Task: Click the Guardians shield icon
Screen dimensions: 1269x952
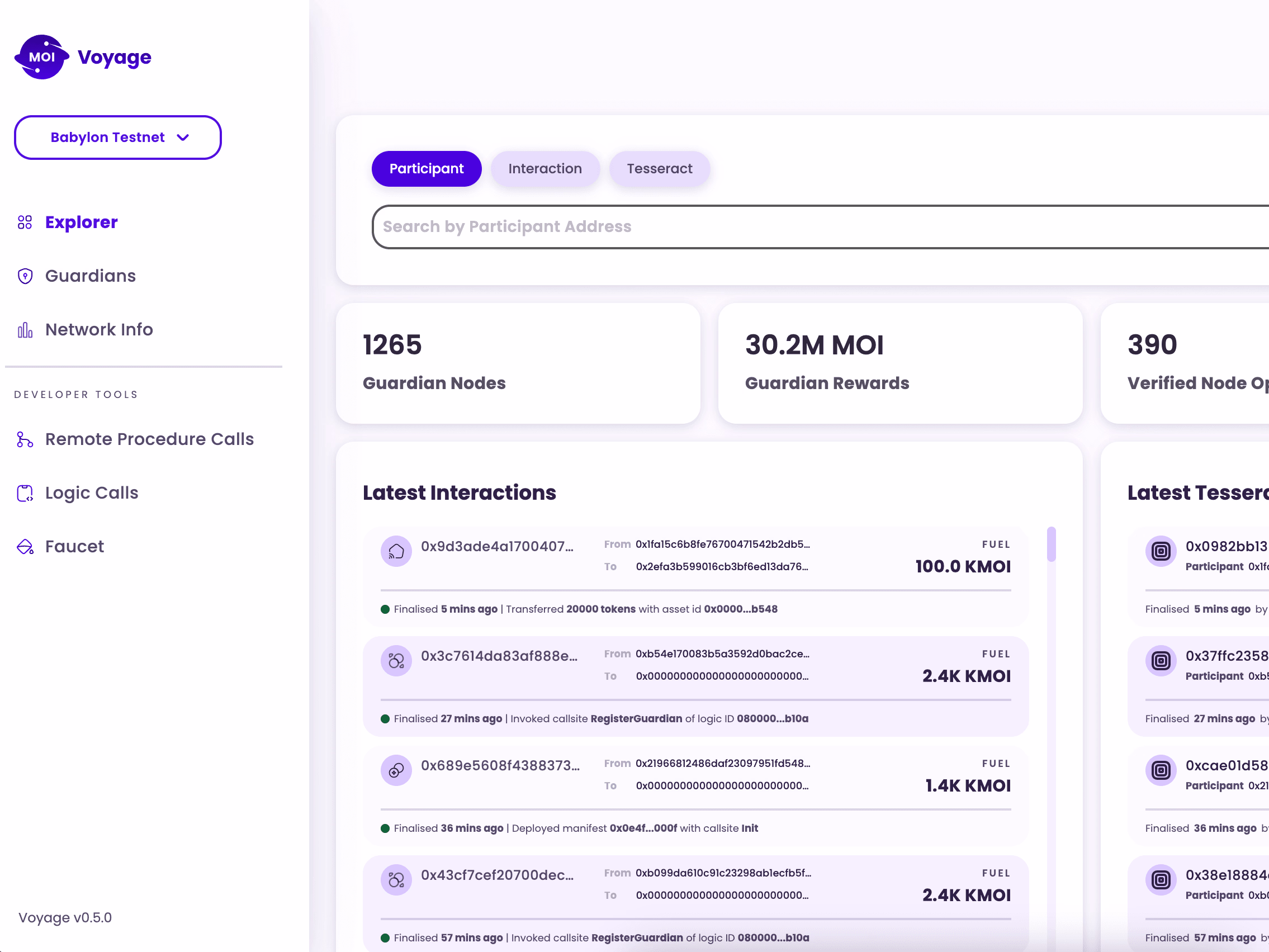Action: (25, 276)
